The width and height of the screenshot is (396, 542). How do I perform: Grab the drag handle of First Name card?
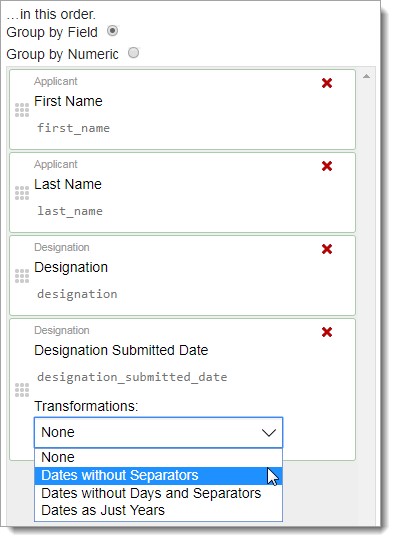(x=22, y=110)
